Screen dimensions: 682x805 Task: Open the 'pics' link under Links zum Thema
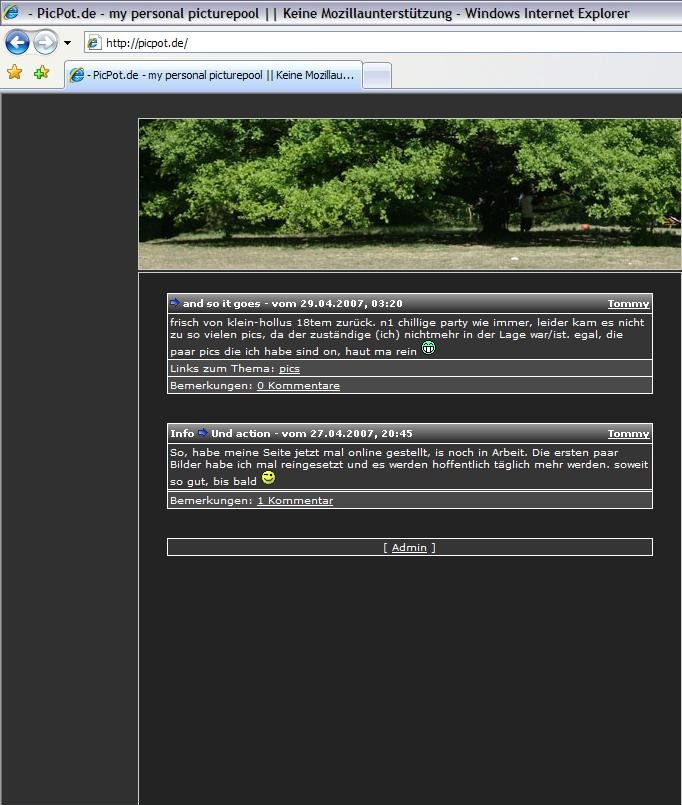click(x=289, y=369)
